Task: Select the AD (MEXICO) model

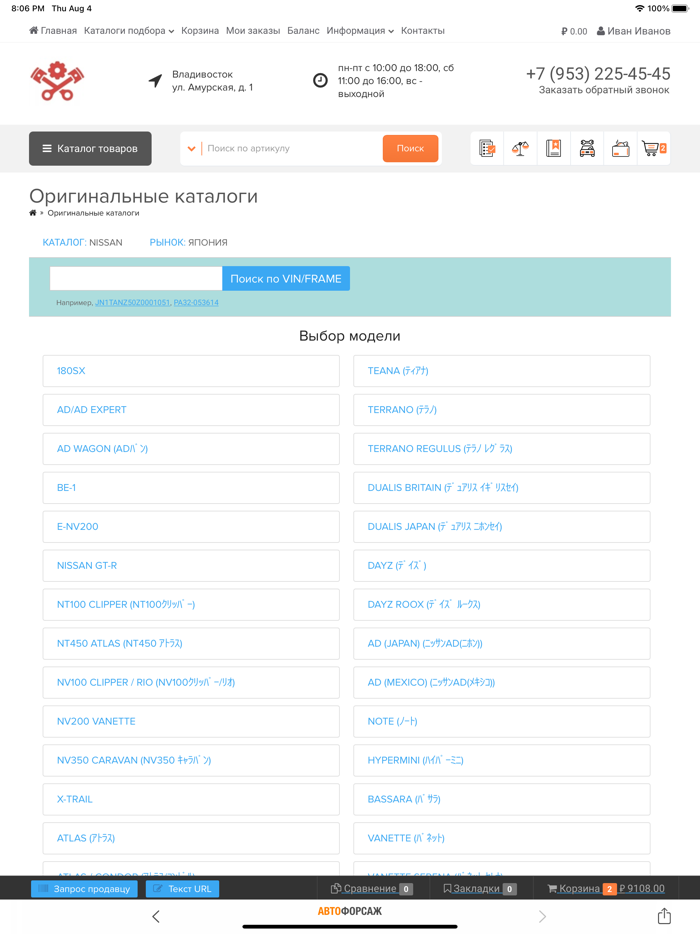Action: (x=502, y=683)
